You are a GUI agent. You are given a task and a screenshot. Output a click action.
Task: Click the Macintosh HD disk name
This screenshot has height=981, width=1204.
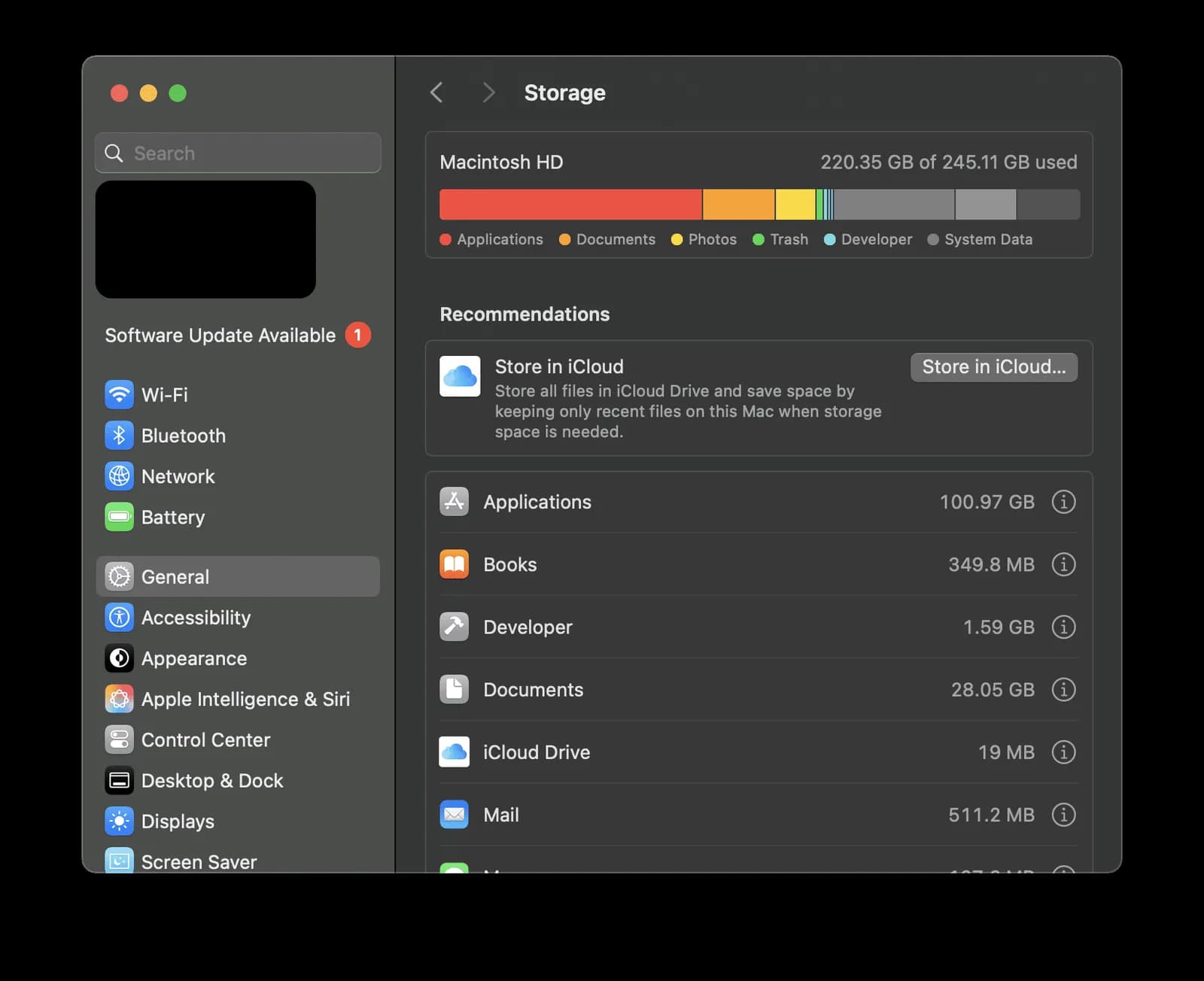[501, 162]
